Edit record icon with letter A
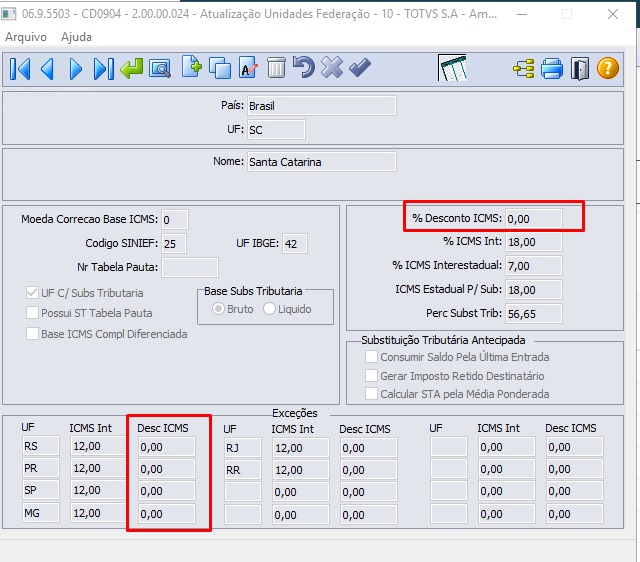This screenshot has width=640, height=562. 248,67
